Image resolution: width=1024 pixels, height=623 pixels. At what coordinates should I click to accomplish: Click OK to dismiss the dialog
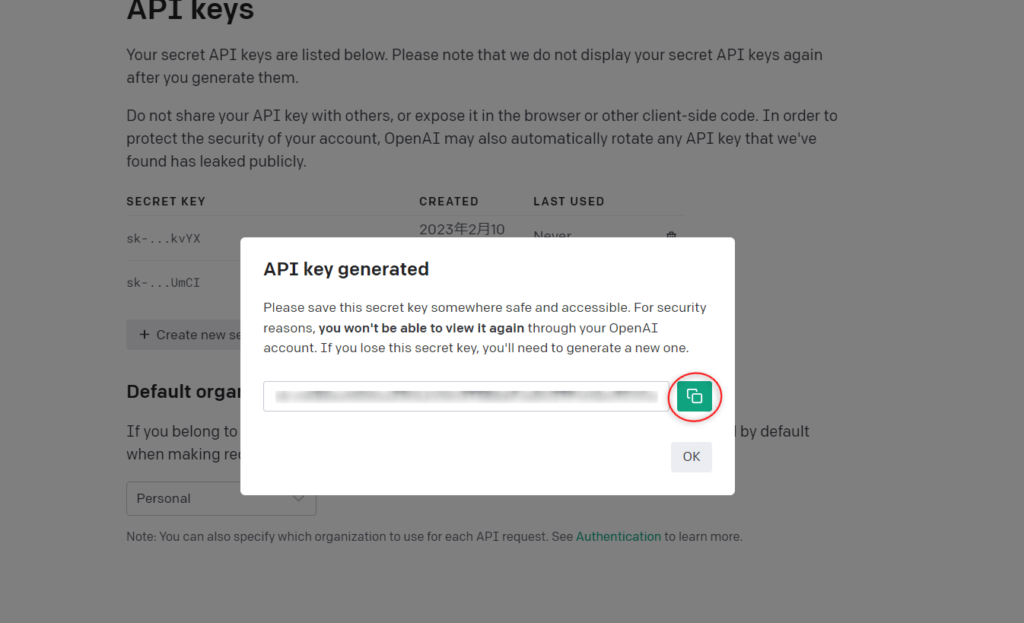click(691, 456)
